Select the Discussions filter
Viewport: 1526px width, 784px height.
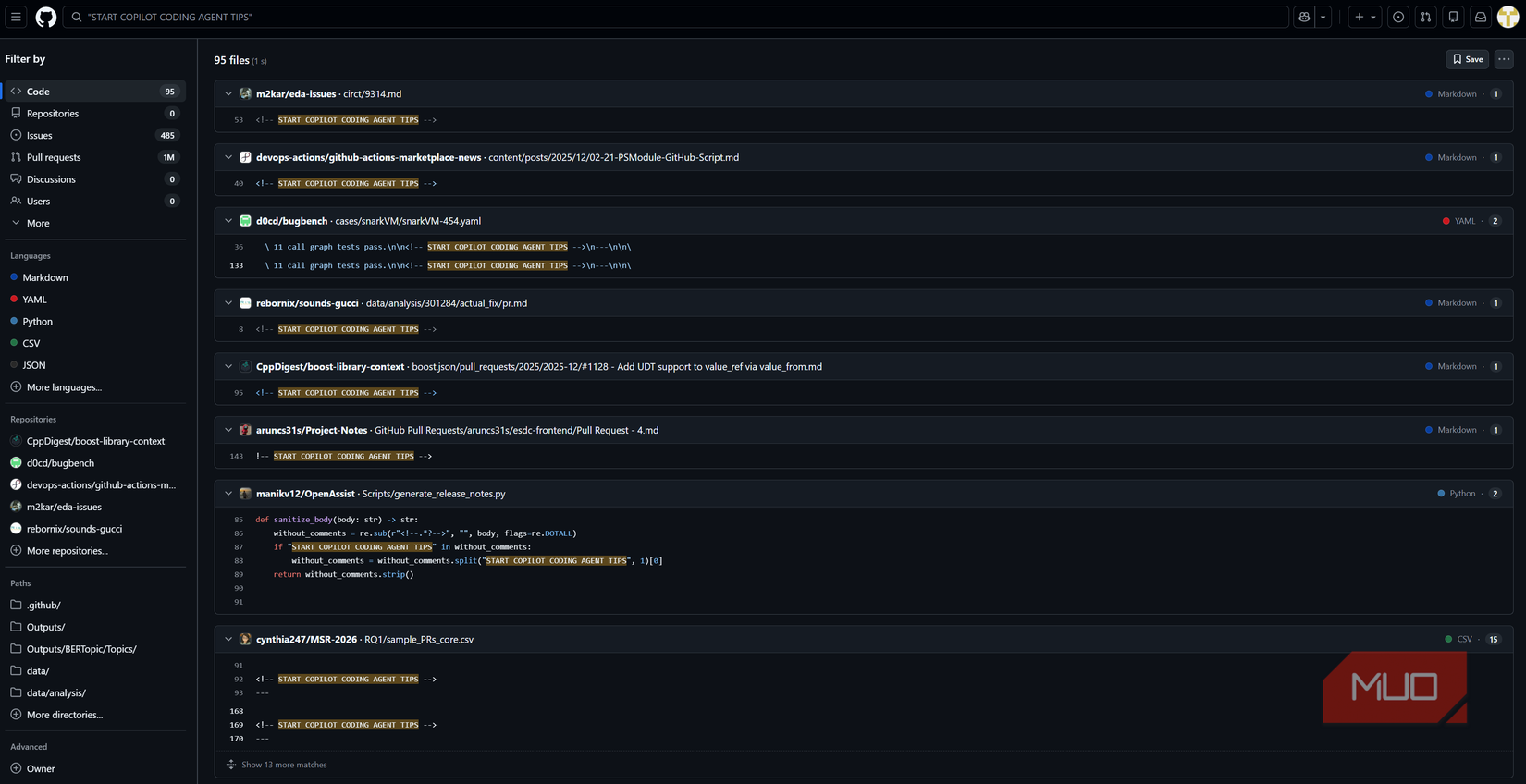95,179
